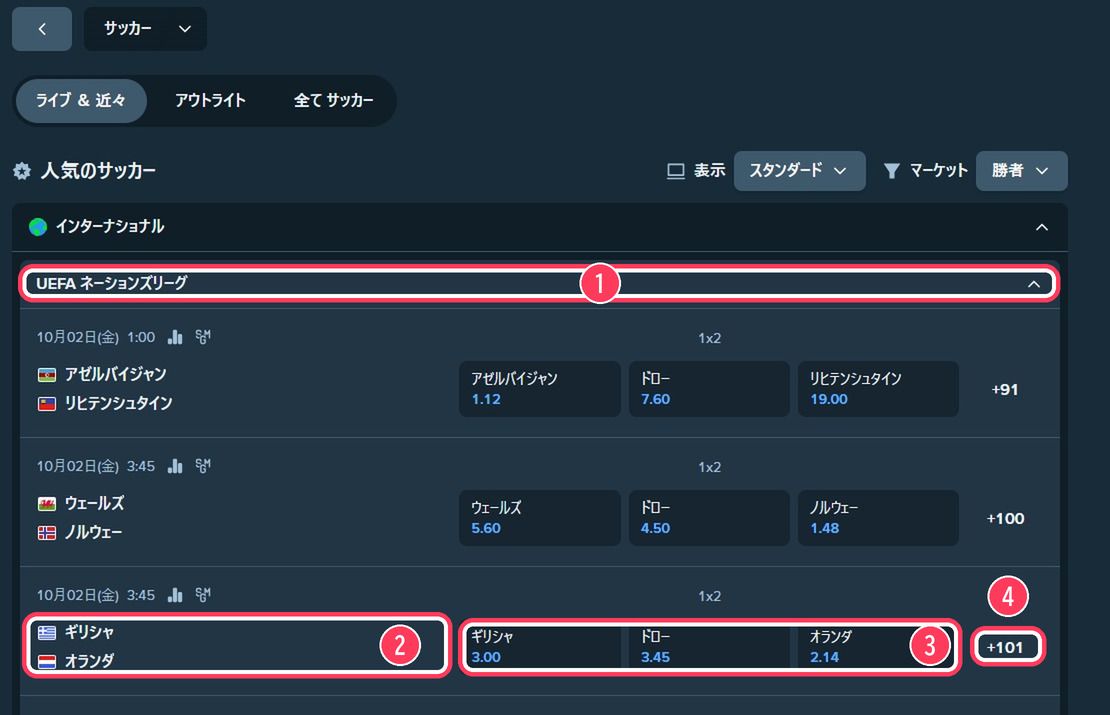Open the 勝者 market dropdown

pos(1021,171)
